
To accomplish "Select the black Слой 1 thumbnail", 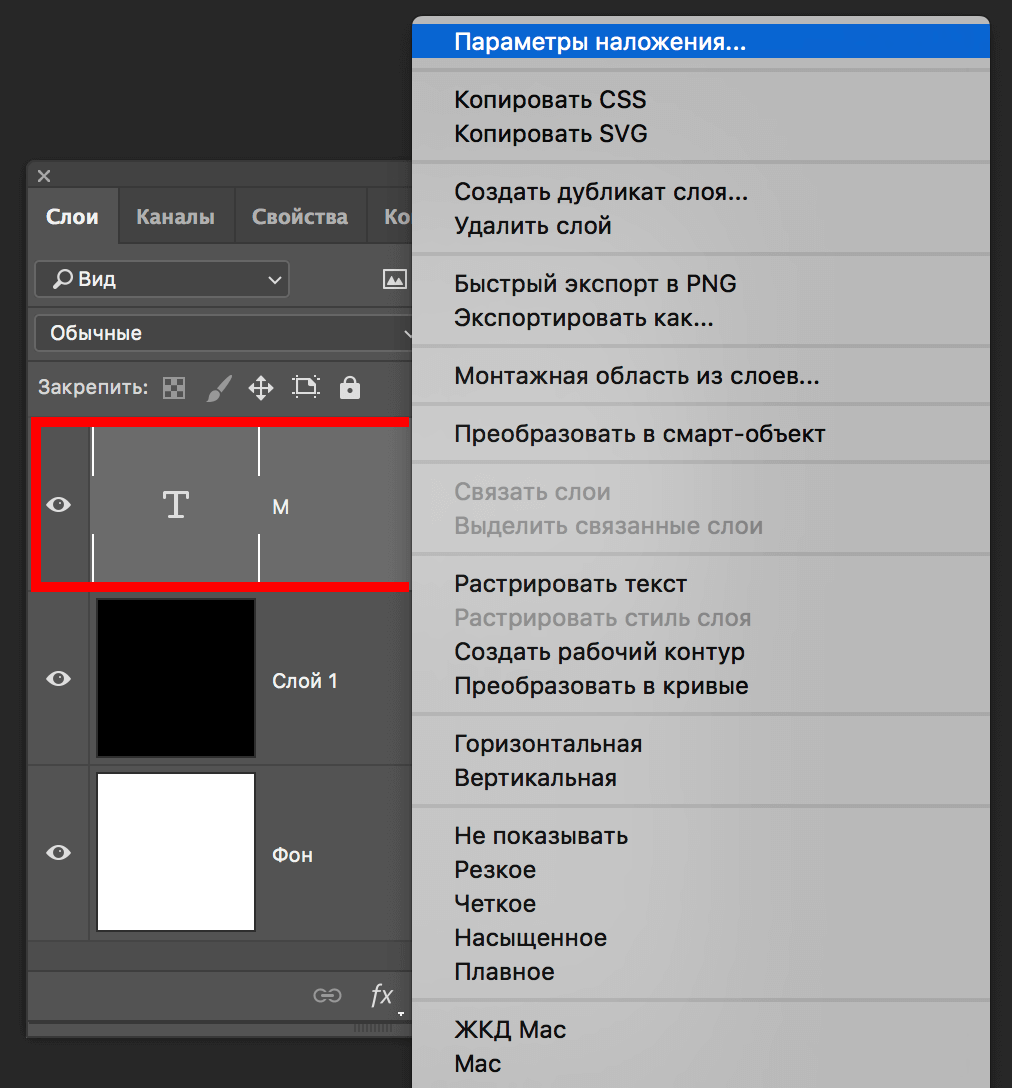I will pyautogui.click(x=176, y=678).
